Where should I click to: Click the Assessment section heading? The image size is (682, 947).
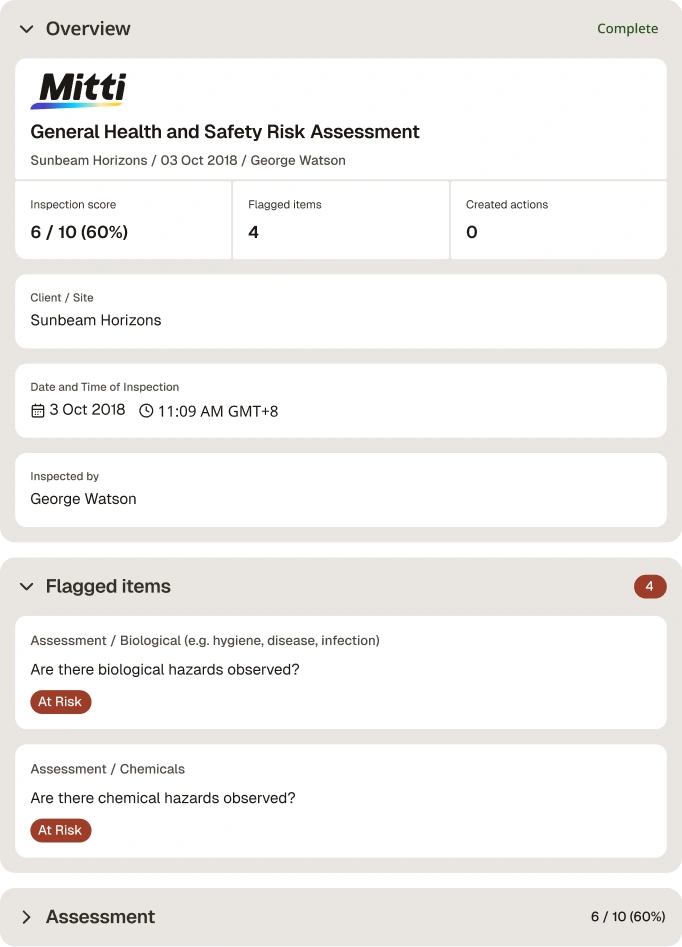(100, 917)
